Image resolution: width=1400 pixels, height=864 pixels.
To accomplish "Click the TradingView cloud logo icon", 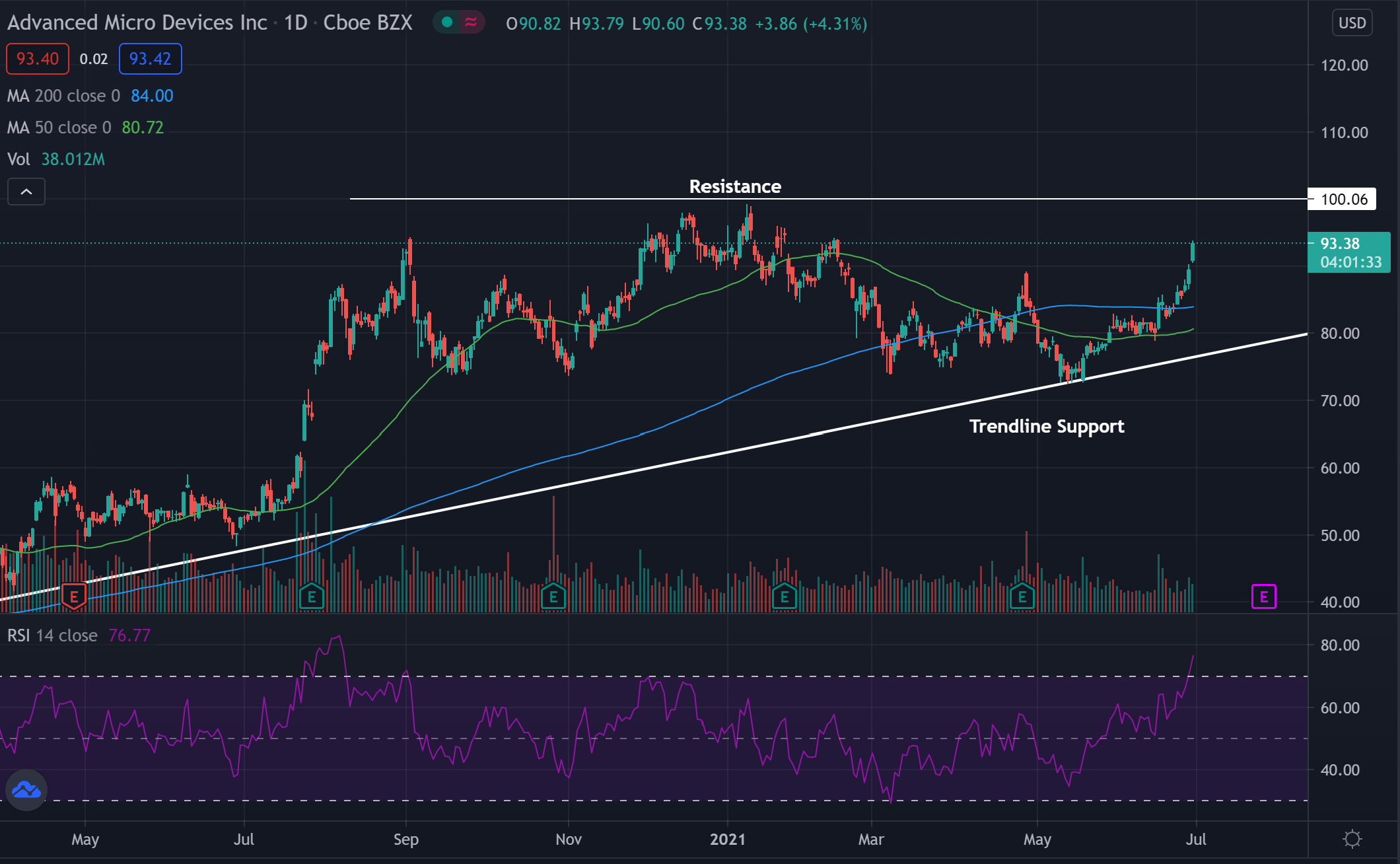I will (x=26, y=789).
